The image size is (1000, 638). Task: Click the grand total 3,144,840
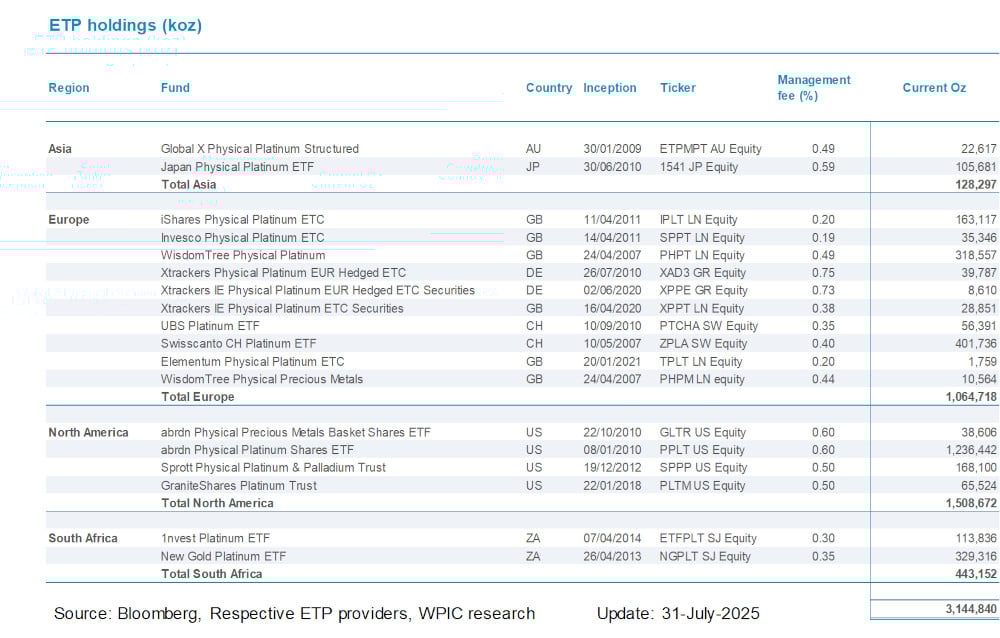tap(971, 609)
